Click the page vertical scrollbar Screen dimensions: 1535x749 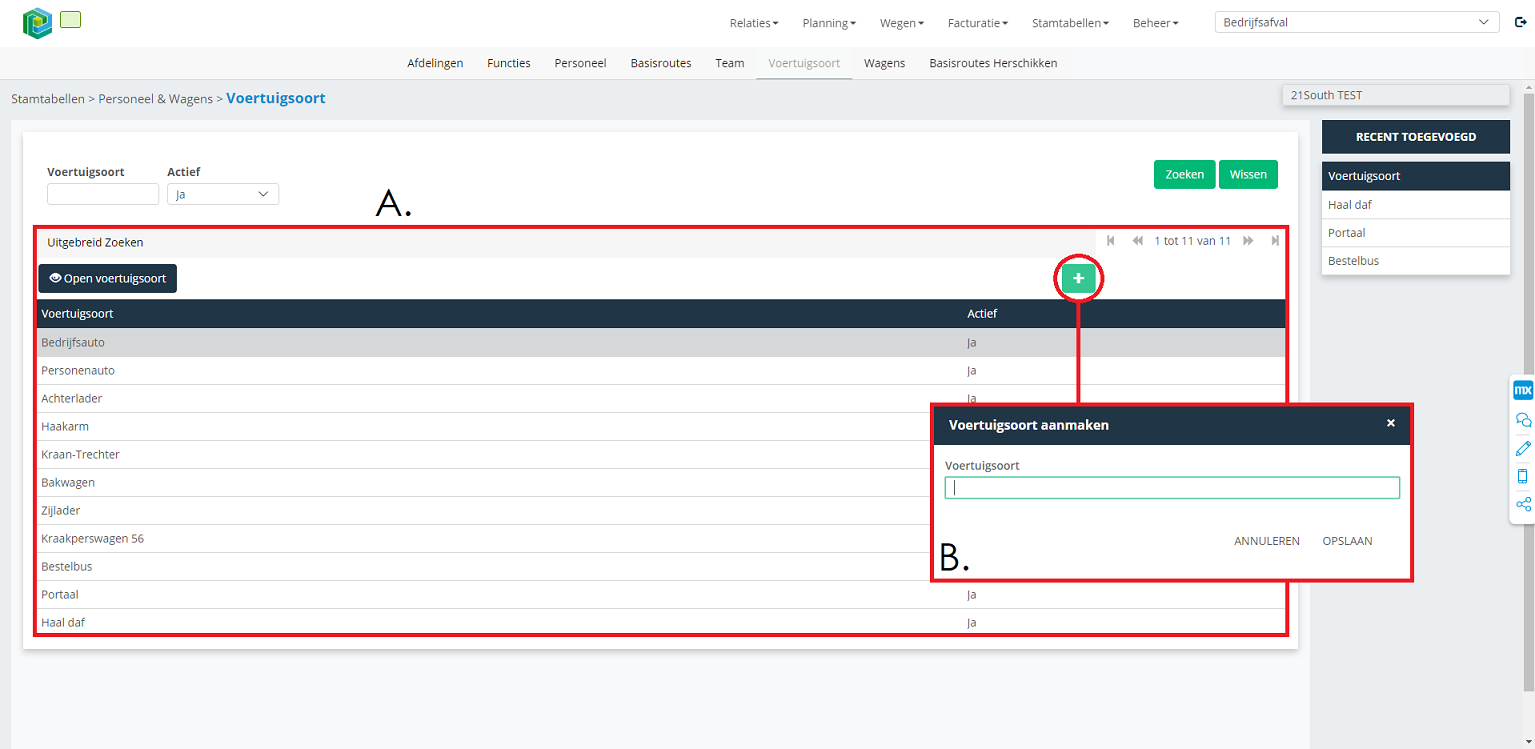click(1528, 390)
